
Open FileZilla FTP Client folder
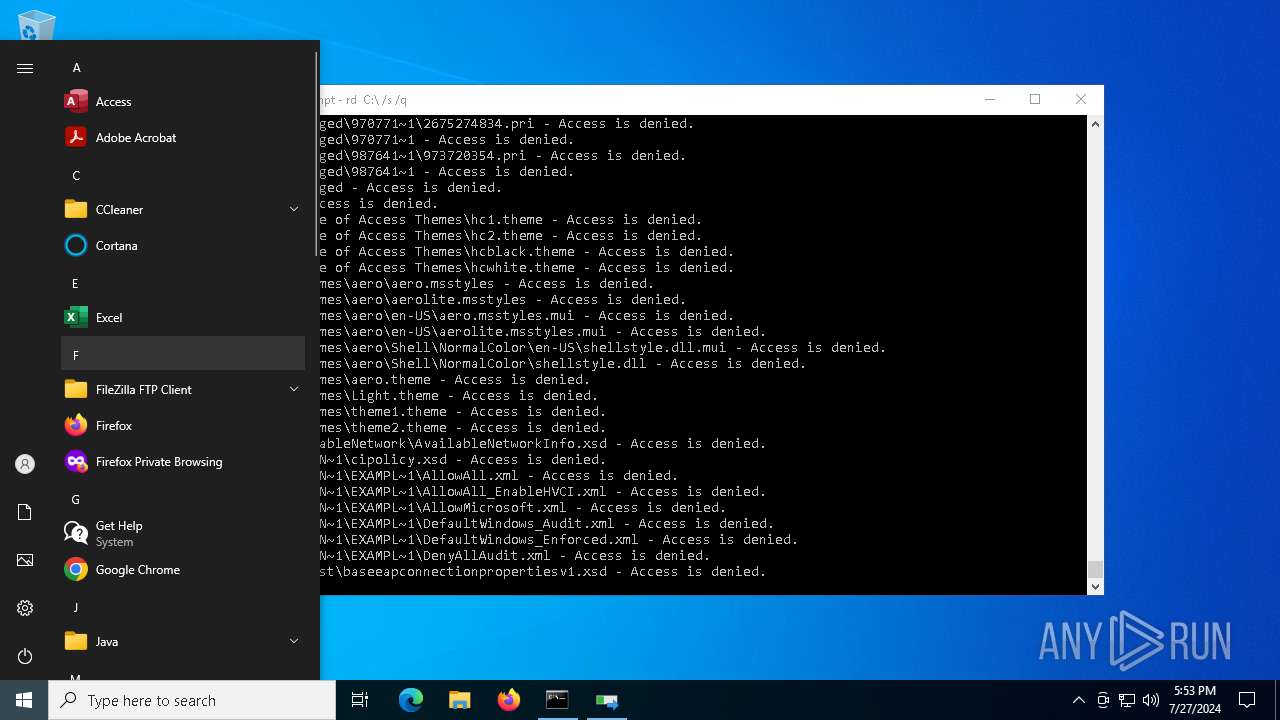point(183,390)
